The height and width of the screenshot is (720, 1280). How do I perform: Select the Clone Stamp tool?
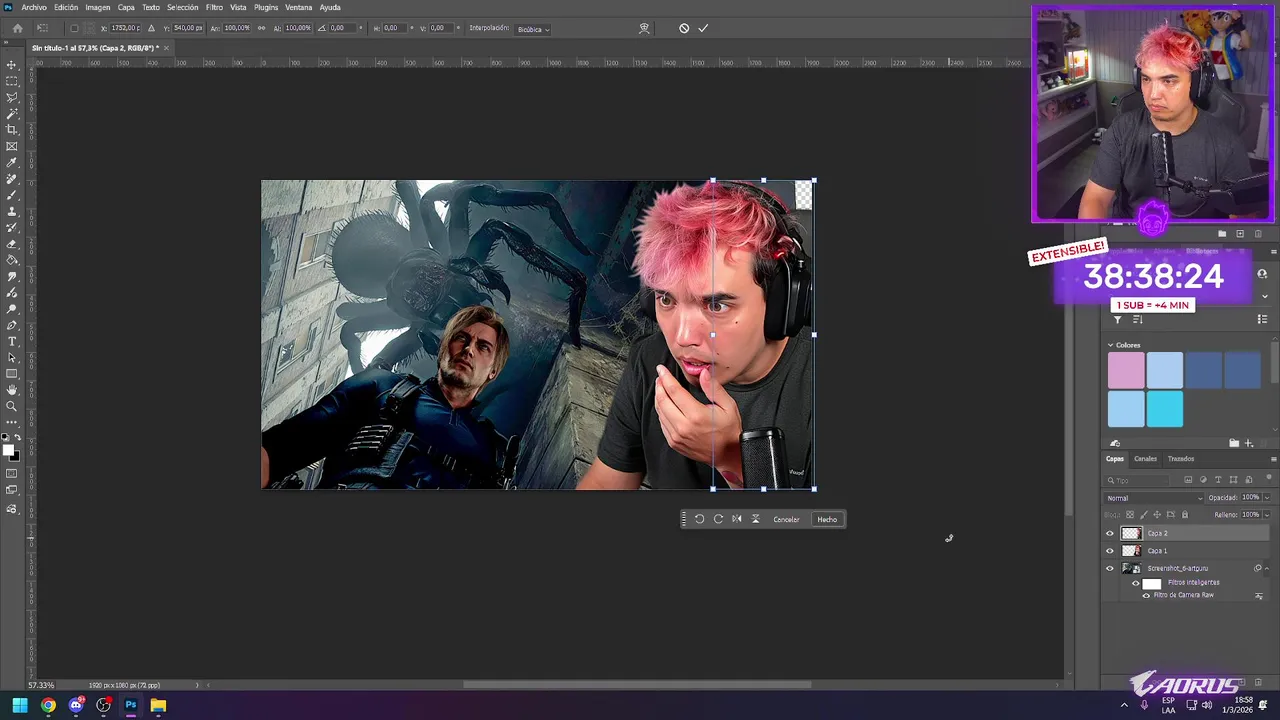click(x=12, y=211)
